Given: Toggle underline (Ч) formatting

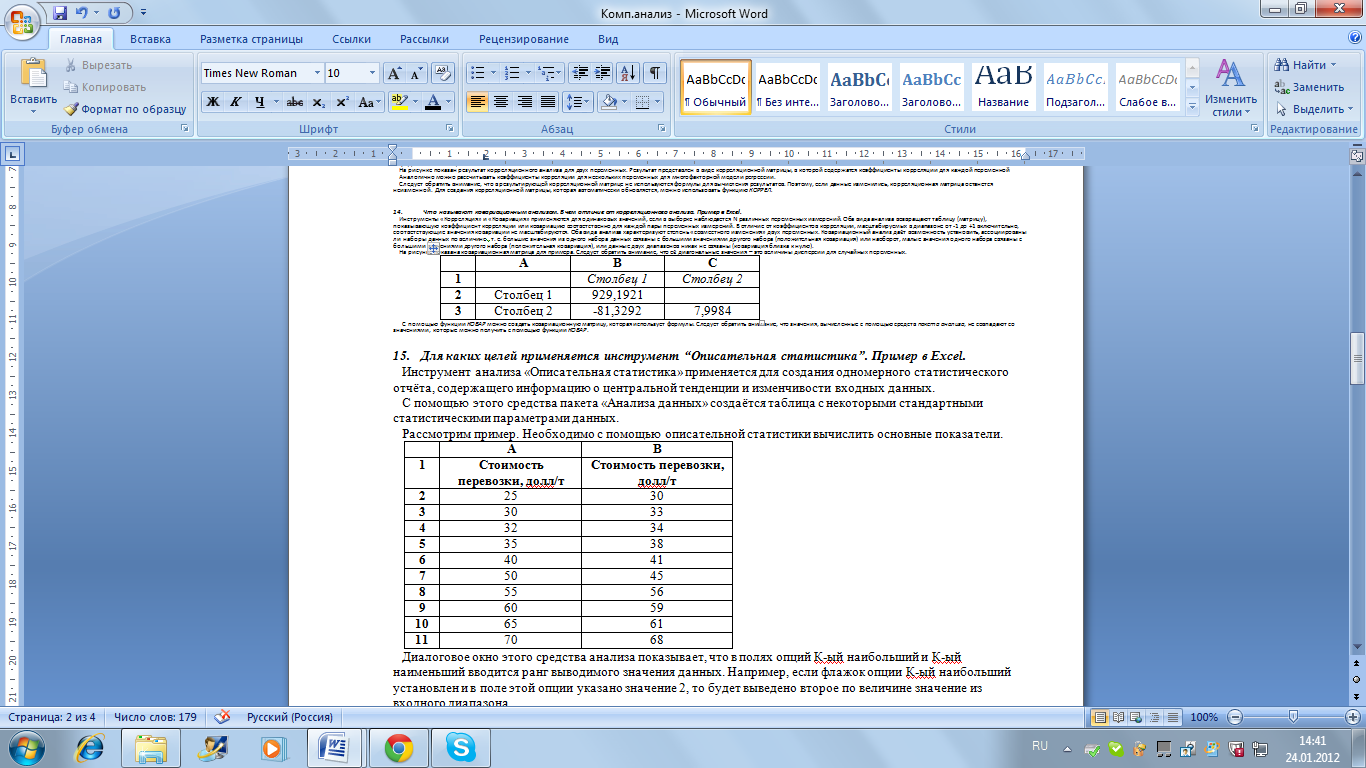Looking at the screenshot, I should [260, 102].
